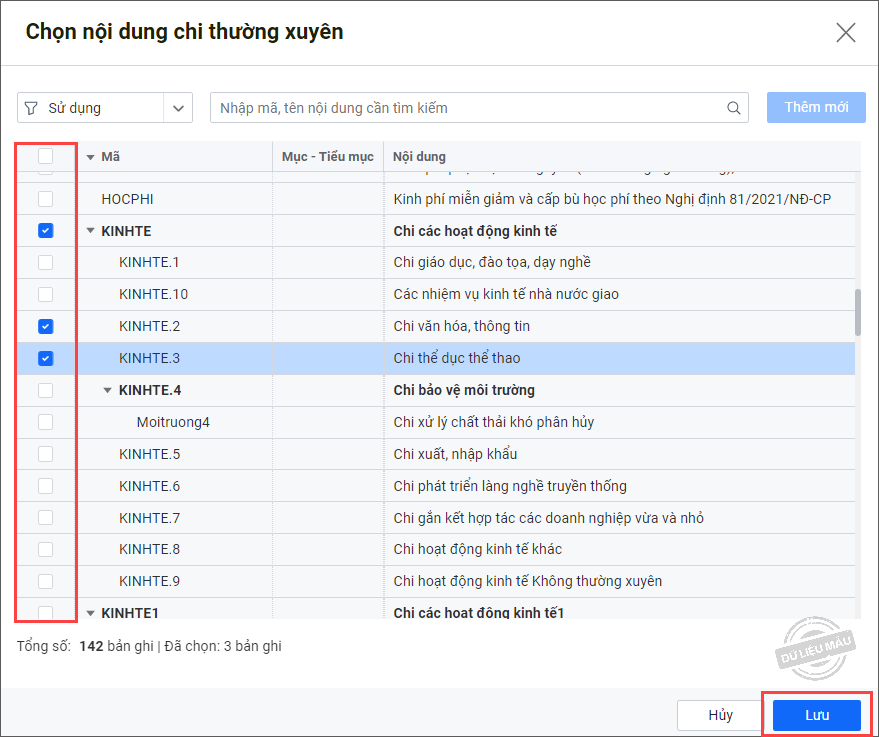The height and width of the screenshot is (737, 879).
Task: Close the dialog with the X icon
Action: [x=846, y=33]
